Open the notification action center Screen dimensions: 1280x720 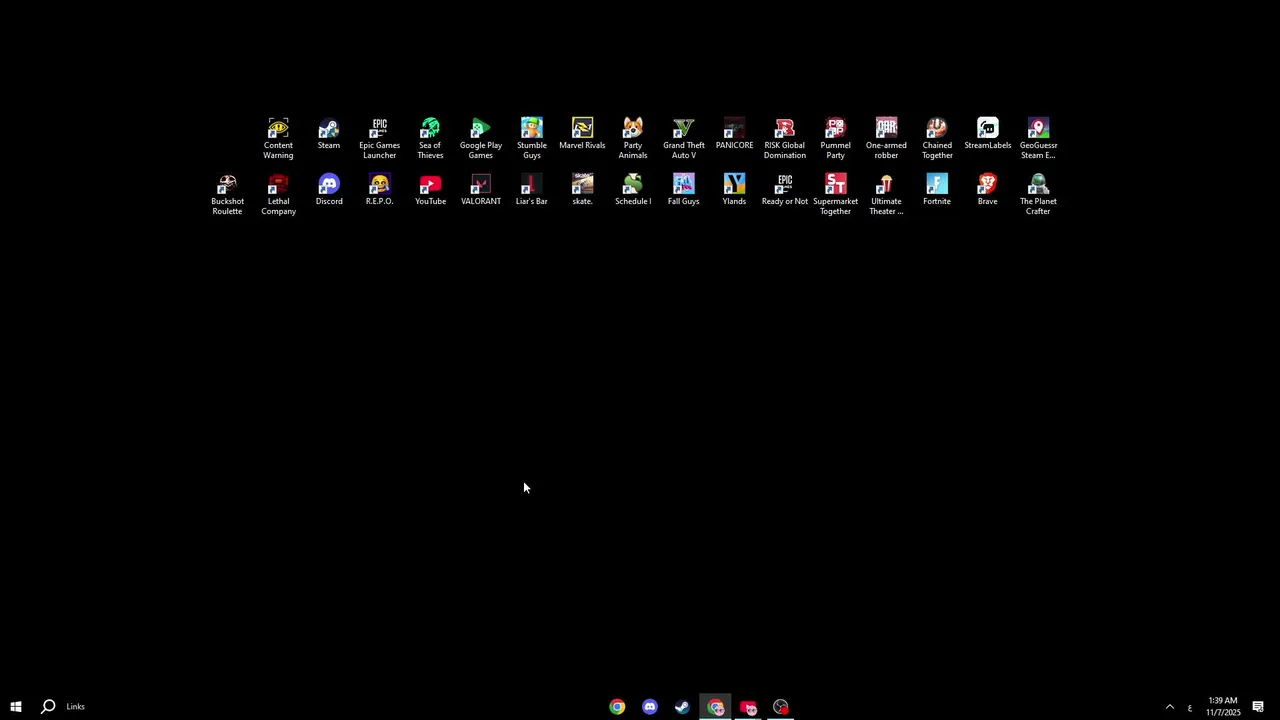pyautogui.click(x=1258, y=707)
